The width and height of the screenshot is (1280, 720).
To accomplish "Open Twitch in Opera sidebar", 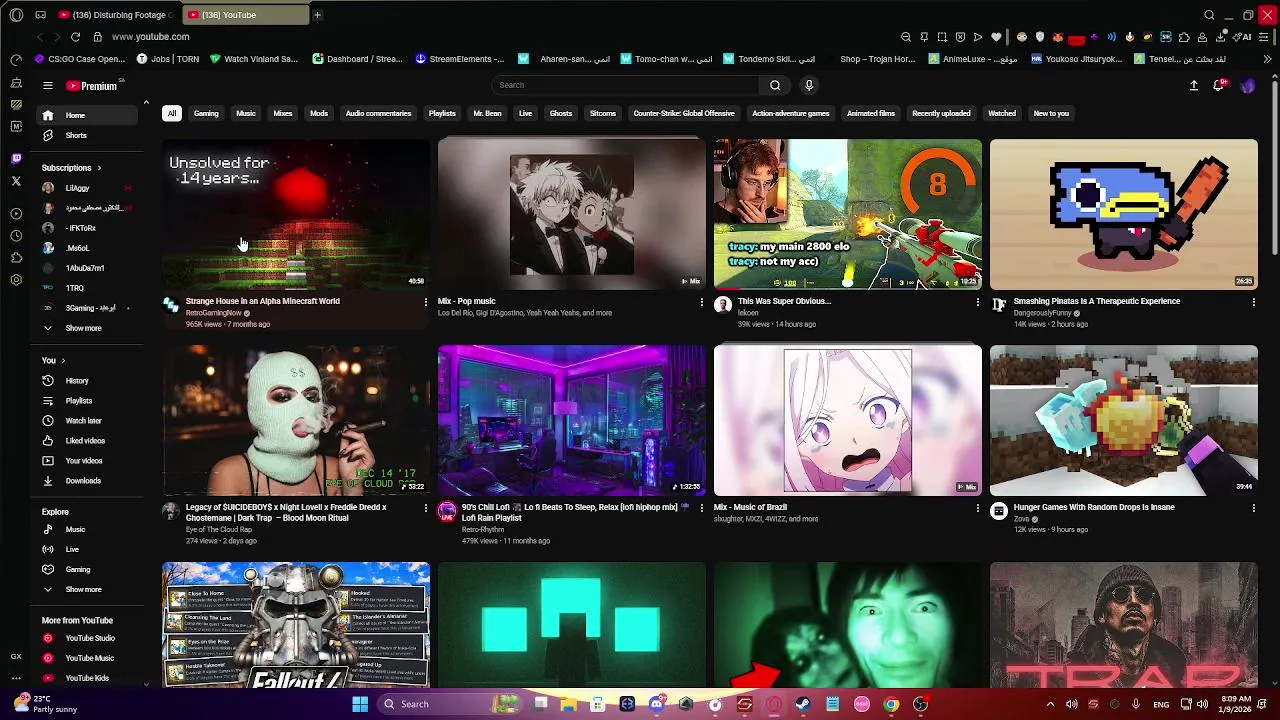I will point(16,158).
